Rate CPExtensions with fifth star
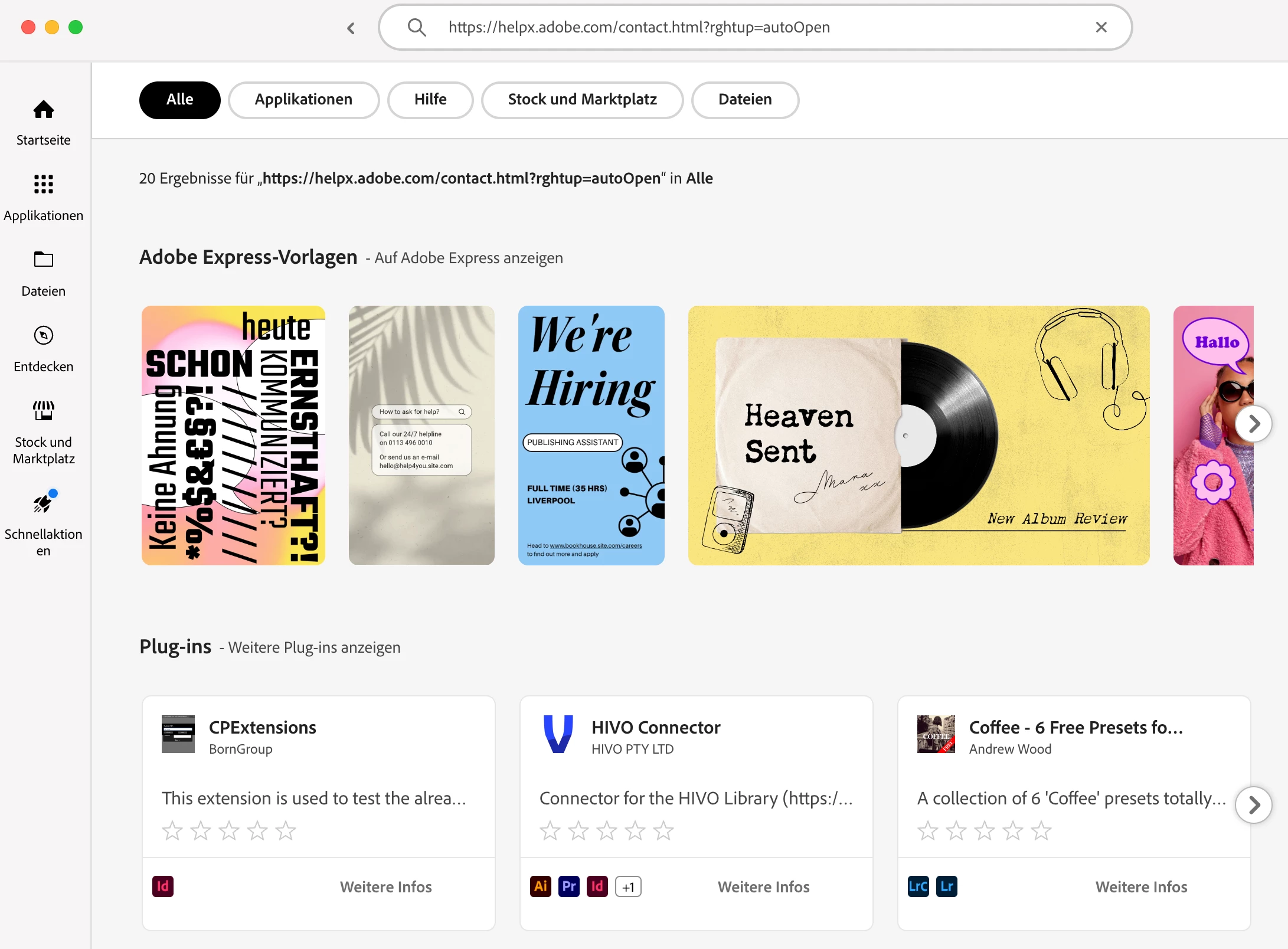 tap(286, 830)
